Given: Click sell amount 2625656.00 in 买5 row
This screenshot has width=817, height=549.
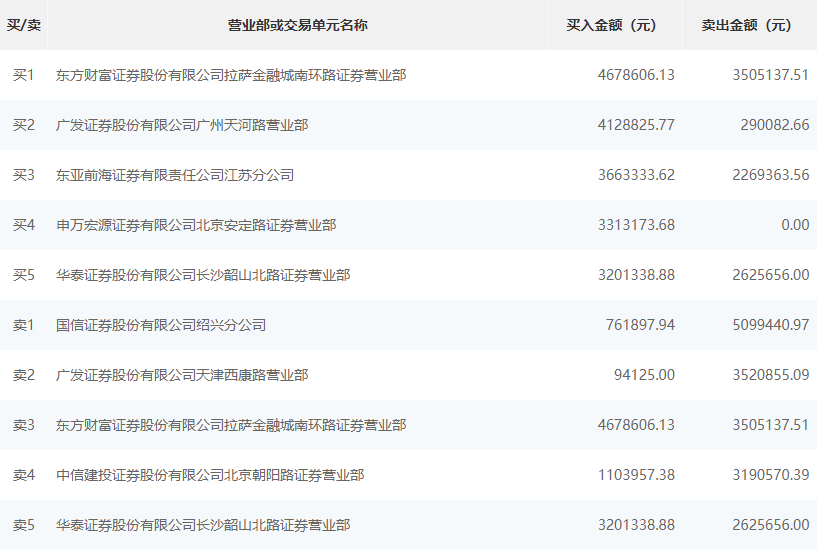Looking at the screenshot, I should (x=771, y=275).
